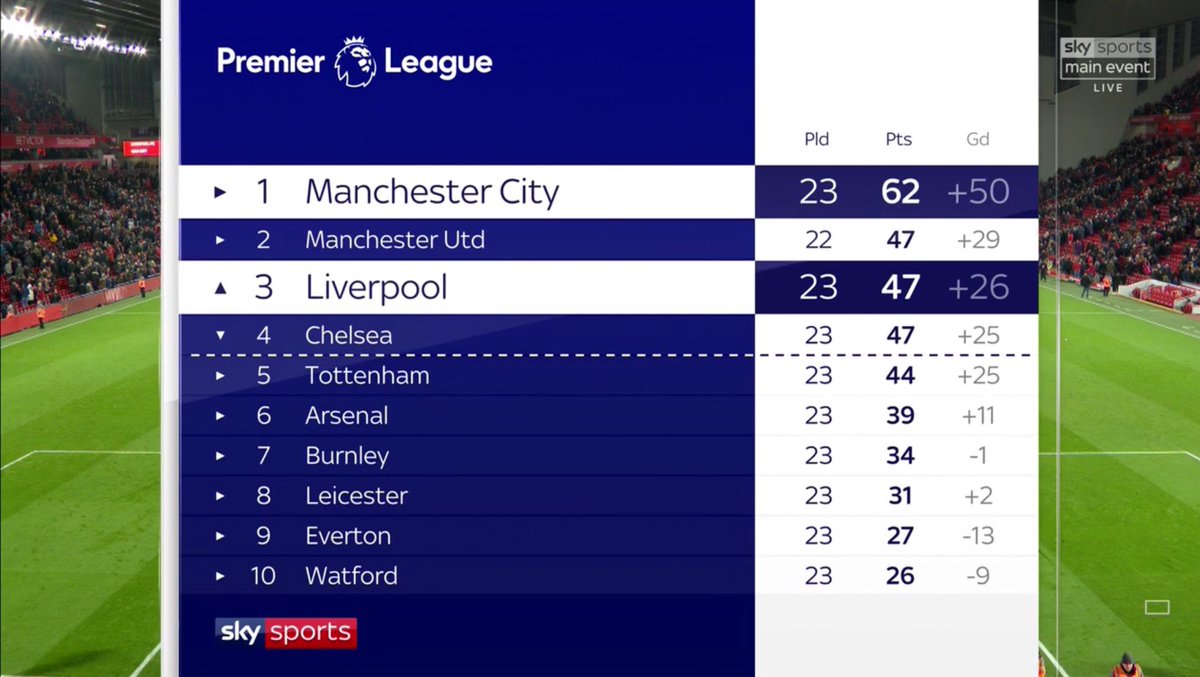1200x677 pixels.
Task: Click the Sky Sports logo below table
Action: coord(286,632)
